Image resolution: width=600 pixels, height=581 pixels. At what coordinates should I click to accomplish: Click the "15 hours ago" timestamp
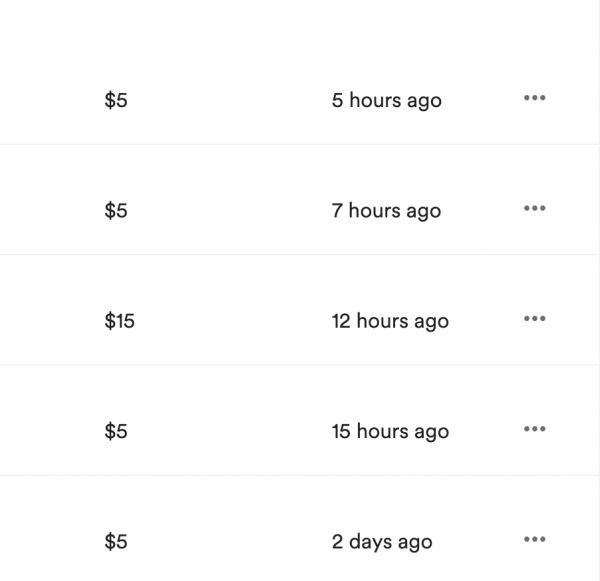(390, 432)
